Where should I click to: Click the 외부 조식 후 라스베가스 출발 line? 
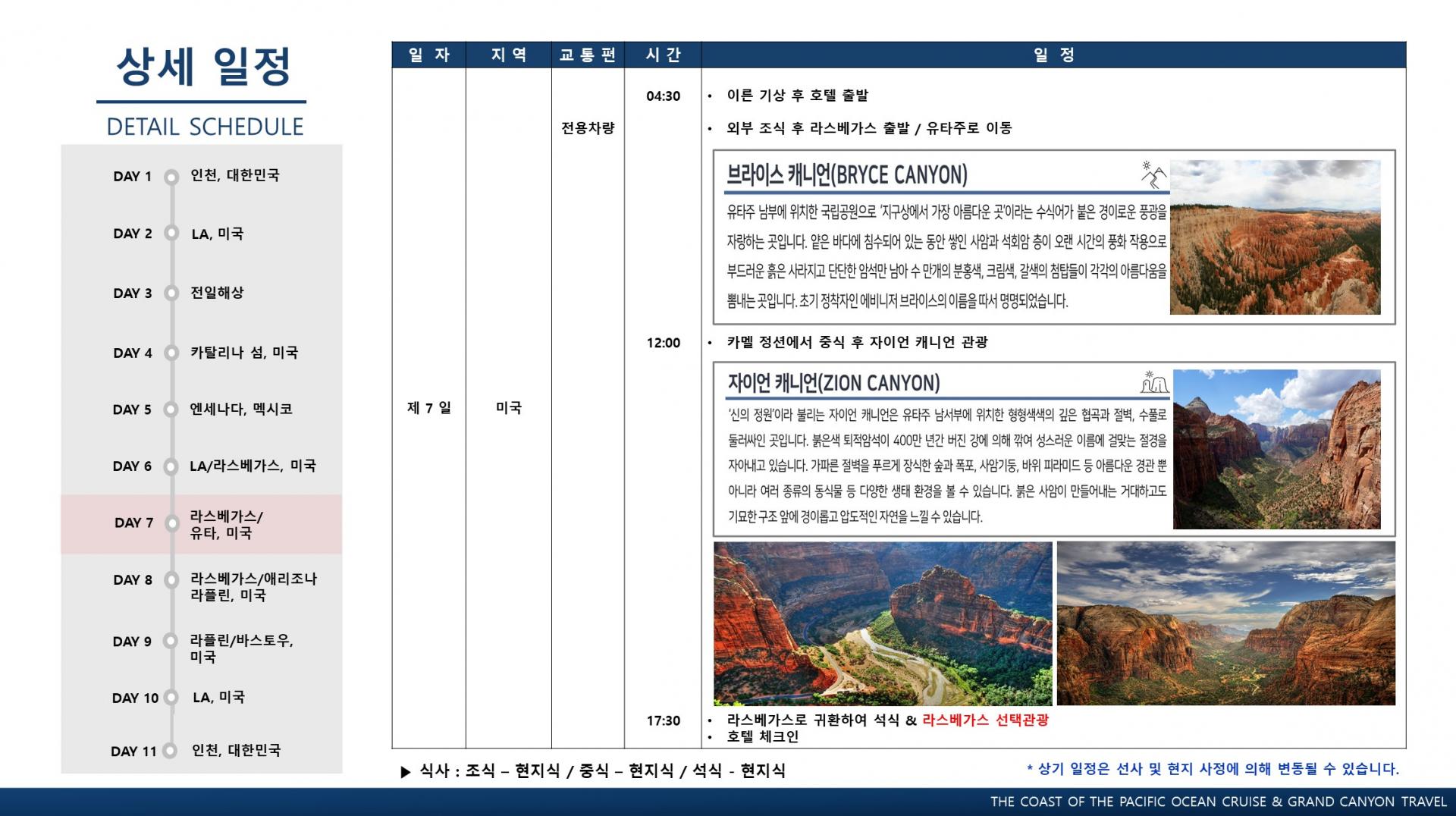pyautogui.click(x=869, y=128)
